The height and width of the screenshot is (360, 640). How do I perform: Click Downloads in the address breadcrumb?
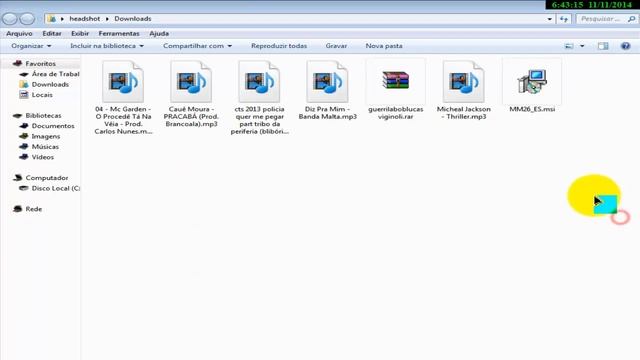point(133,19)
